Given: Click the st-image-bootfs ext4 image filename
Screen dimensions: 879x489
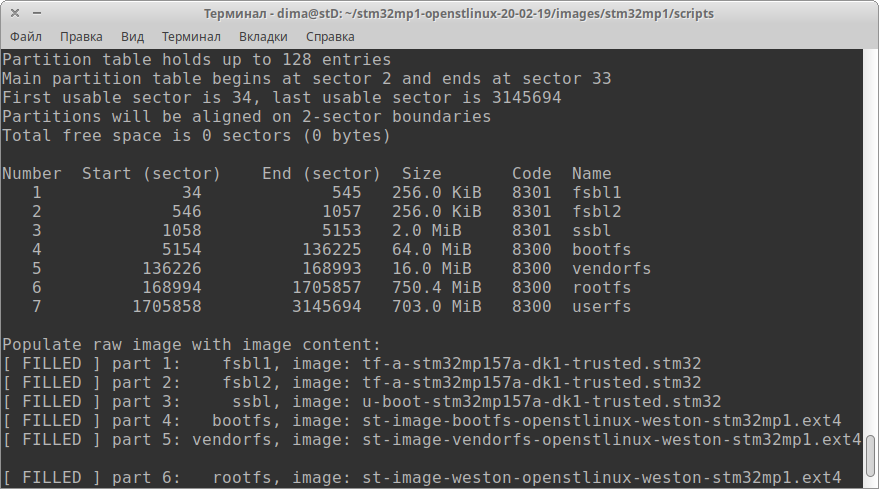Looking at the screenshot, I should [x=602, y=421].
